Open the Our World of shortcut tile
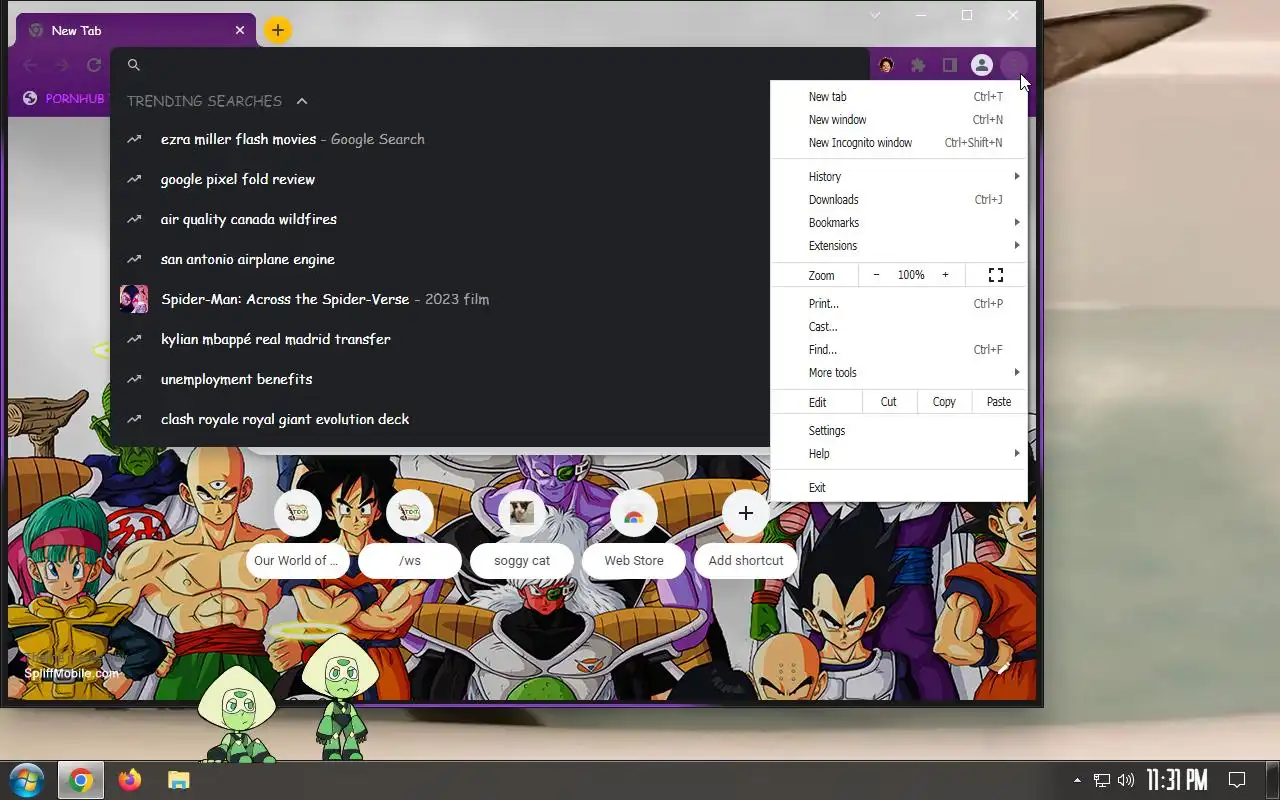1280x800 pixels. click(x=298, y=535)
